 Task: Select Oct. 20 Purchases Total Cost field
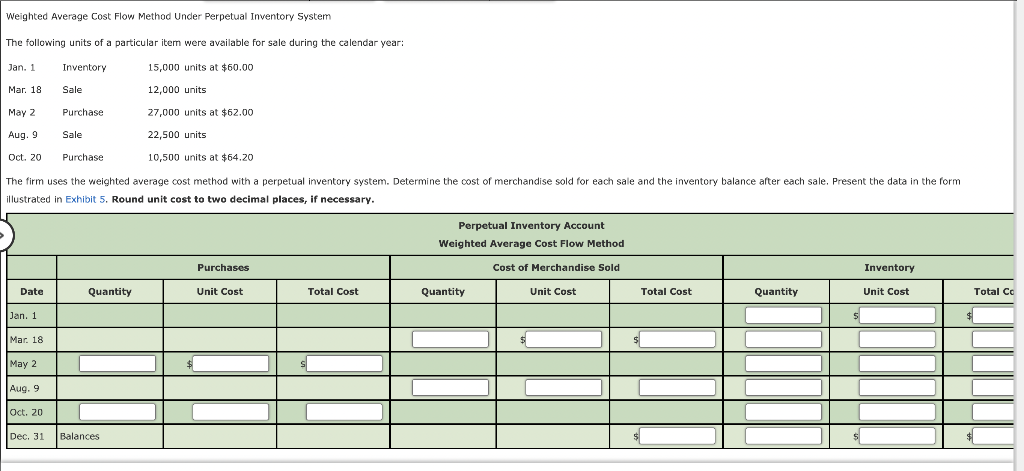click(344, 412)
